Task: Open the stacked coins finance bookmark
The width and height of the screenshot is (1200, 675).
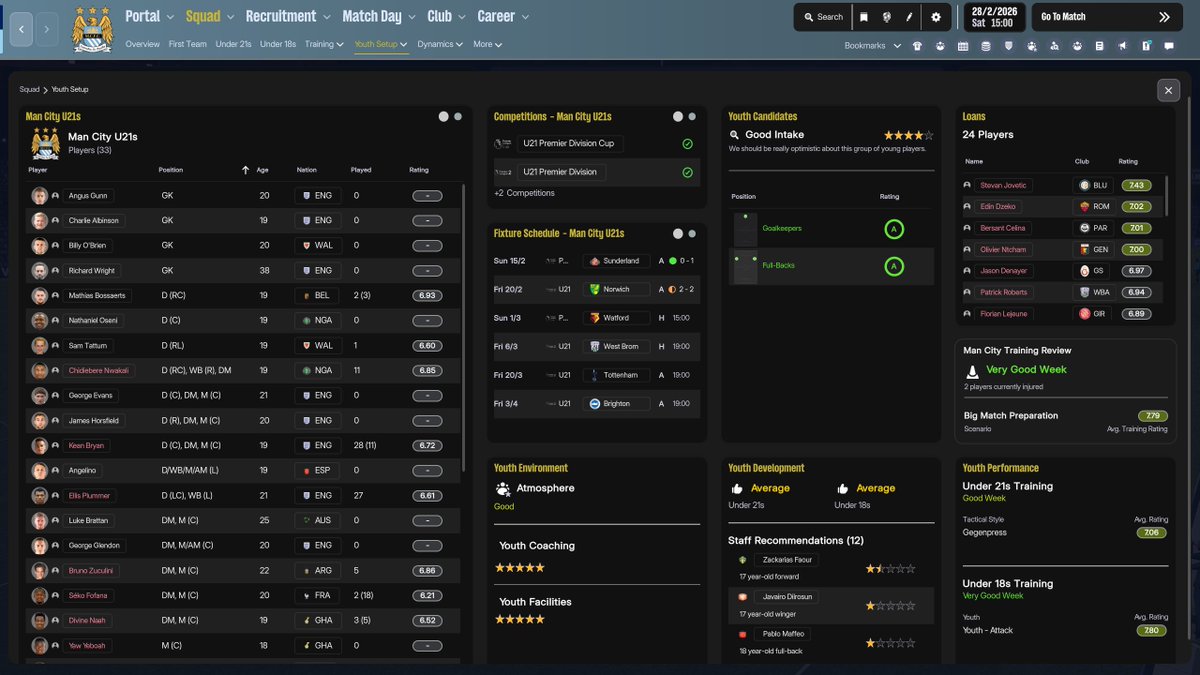Action: 985,46
